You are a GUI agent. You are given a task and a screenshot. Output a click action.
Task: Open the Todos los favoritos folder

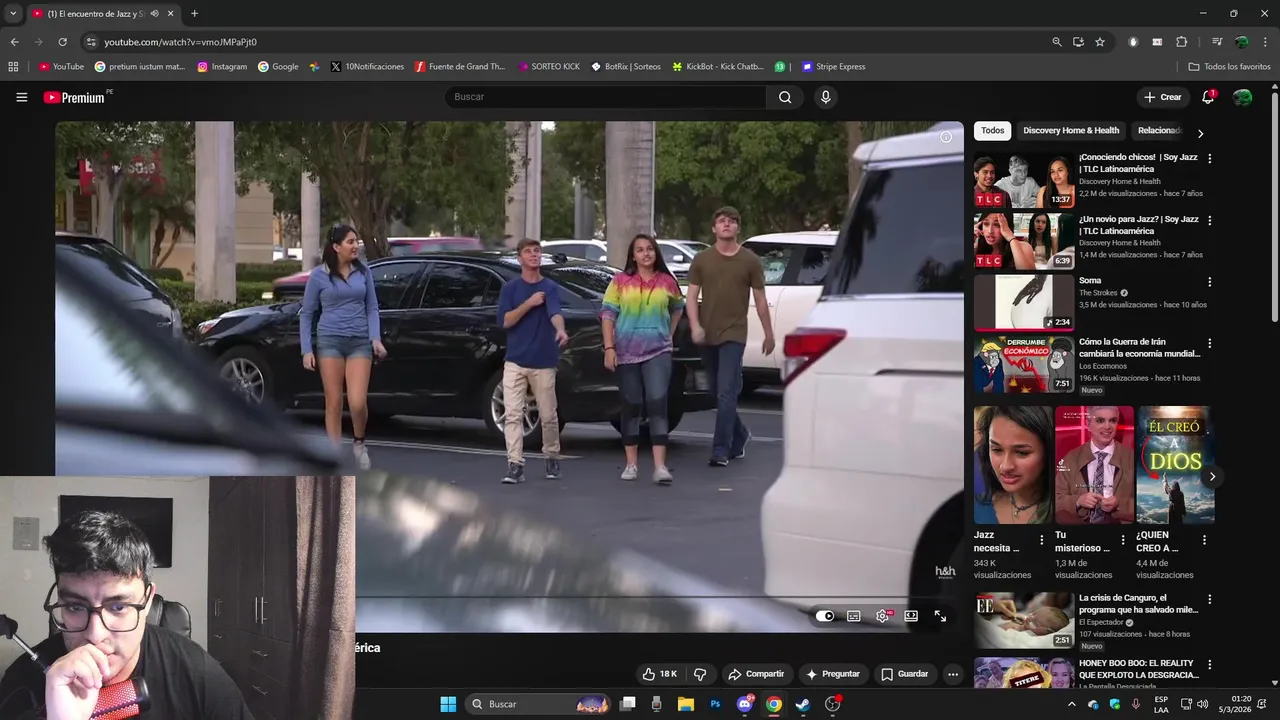pyautogui.click(x=1229, y=67)
